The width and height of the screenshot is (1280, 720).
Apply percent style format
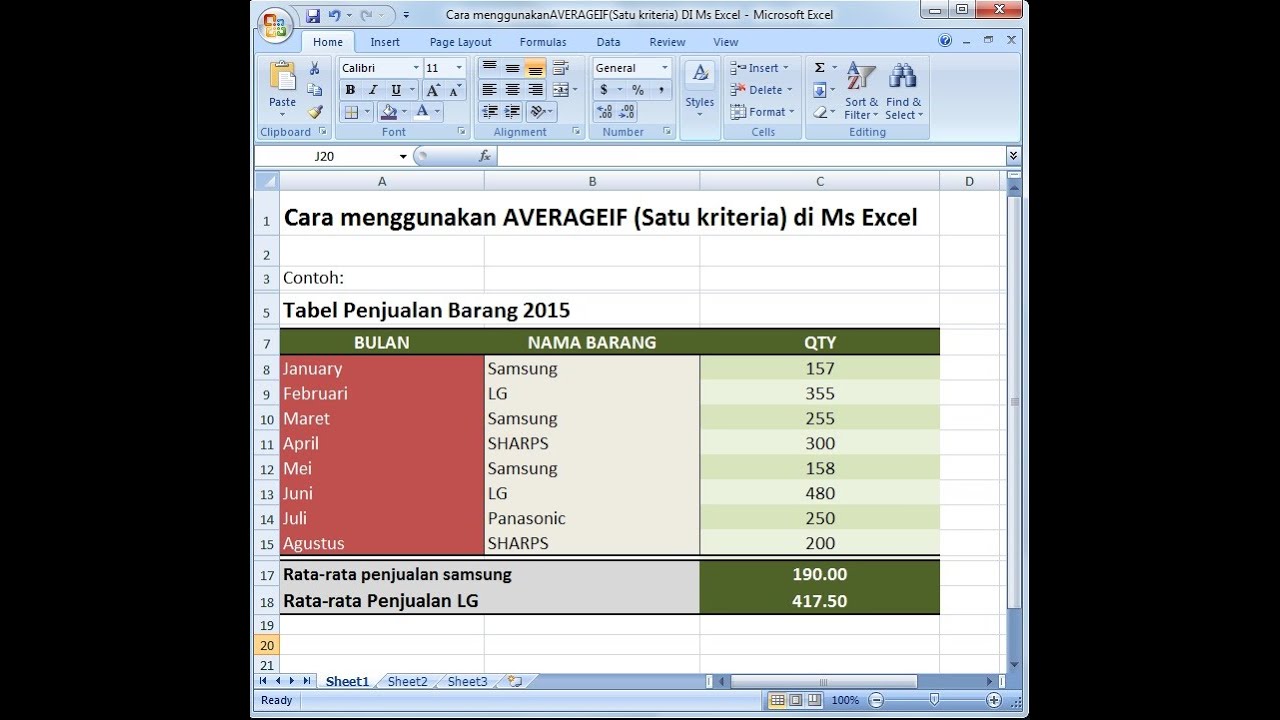637,90
